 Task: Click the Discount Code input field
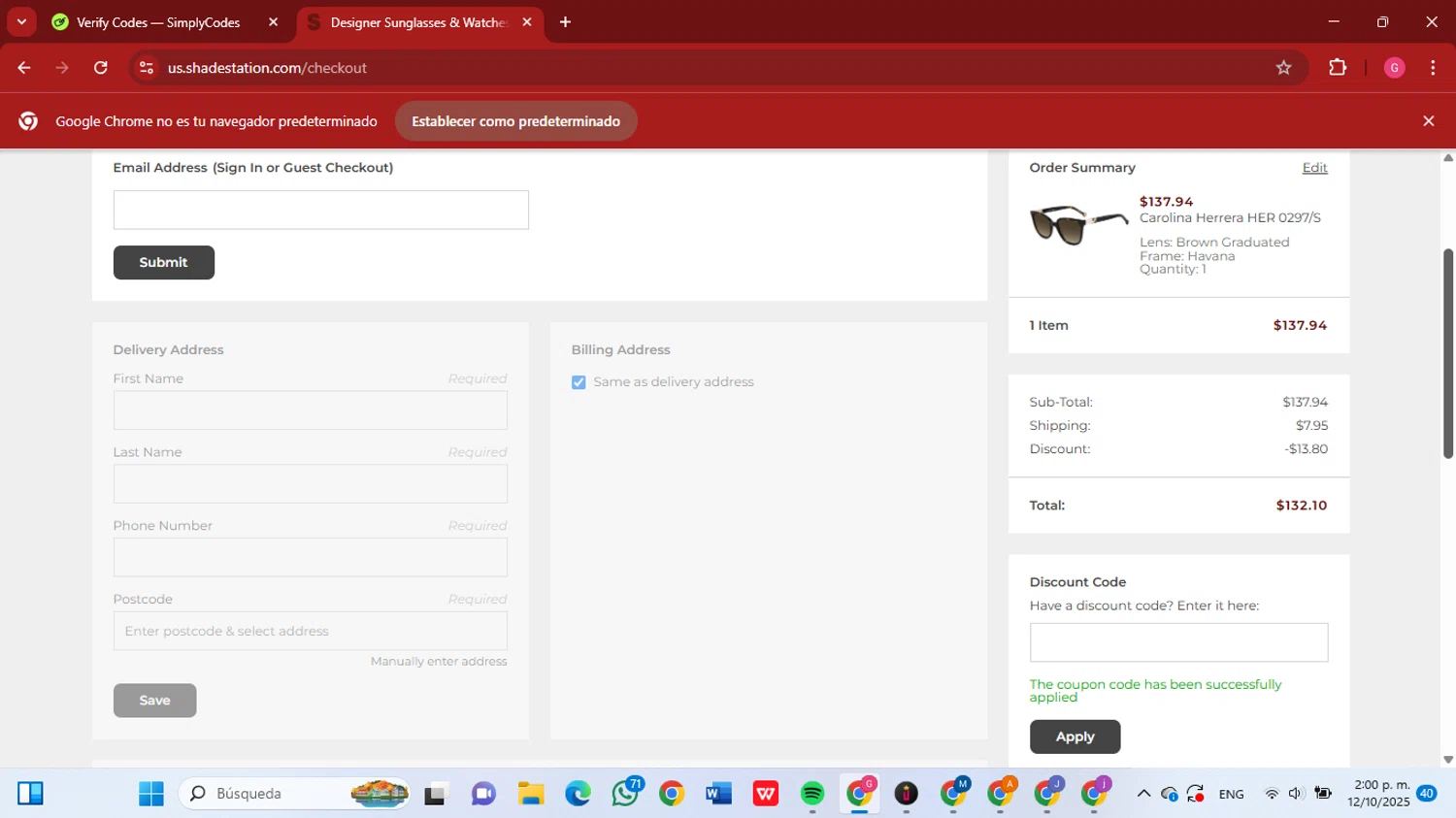(x=1178, y=642)
